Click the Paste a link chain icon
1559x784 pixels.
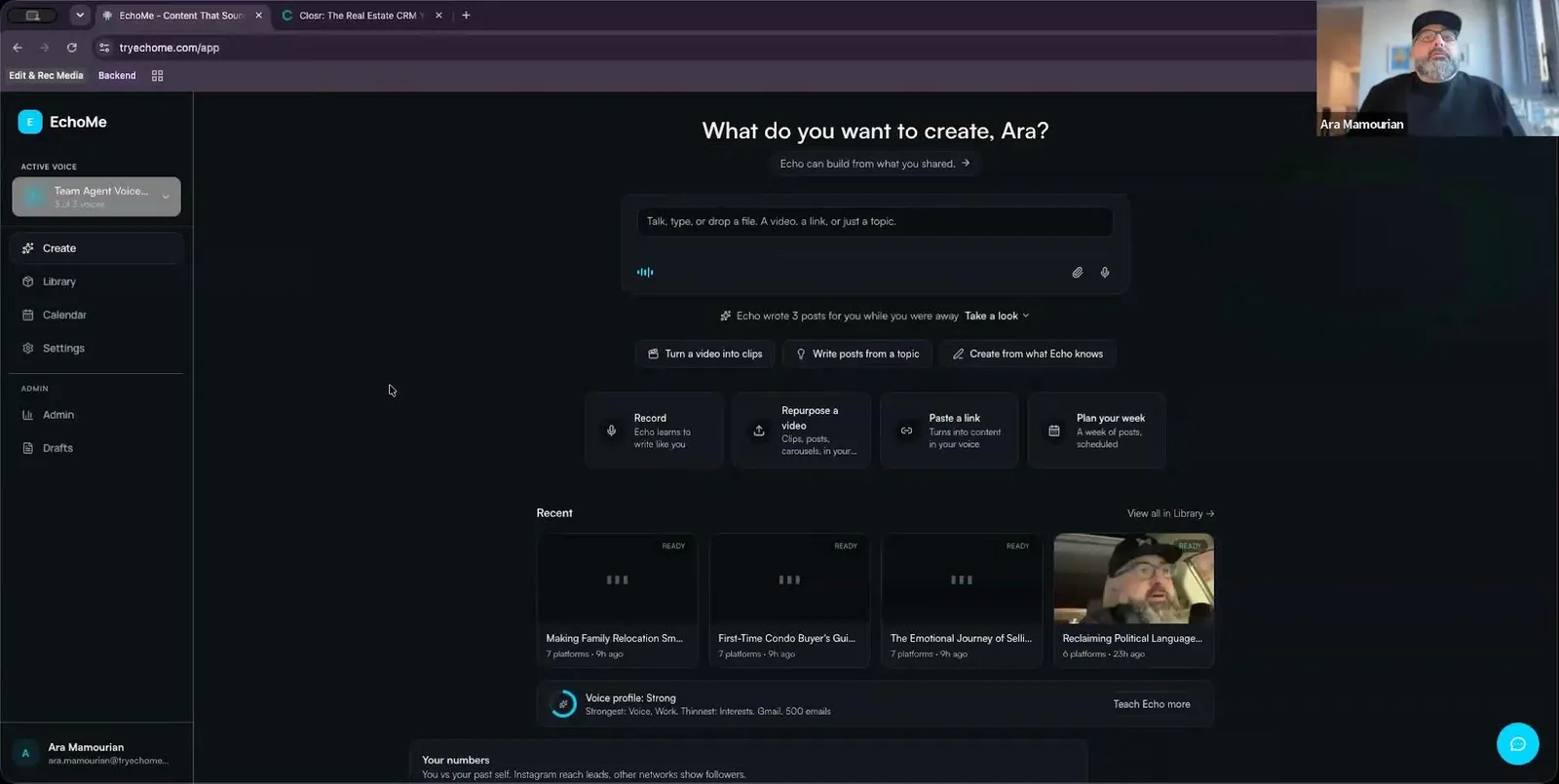click(x=906, y=430)
